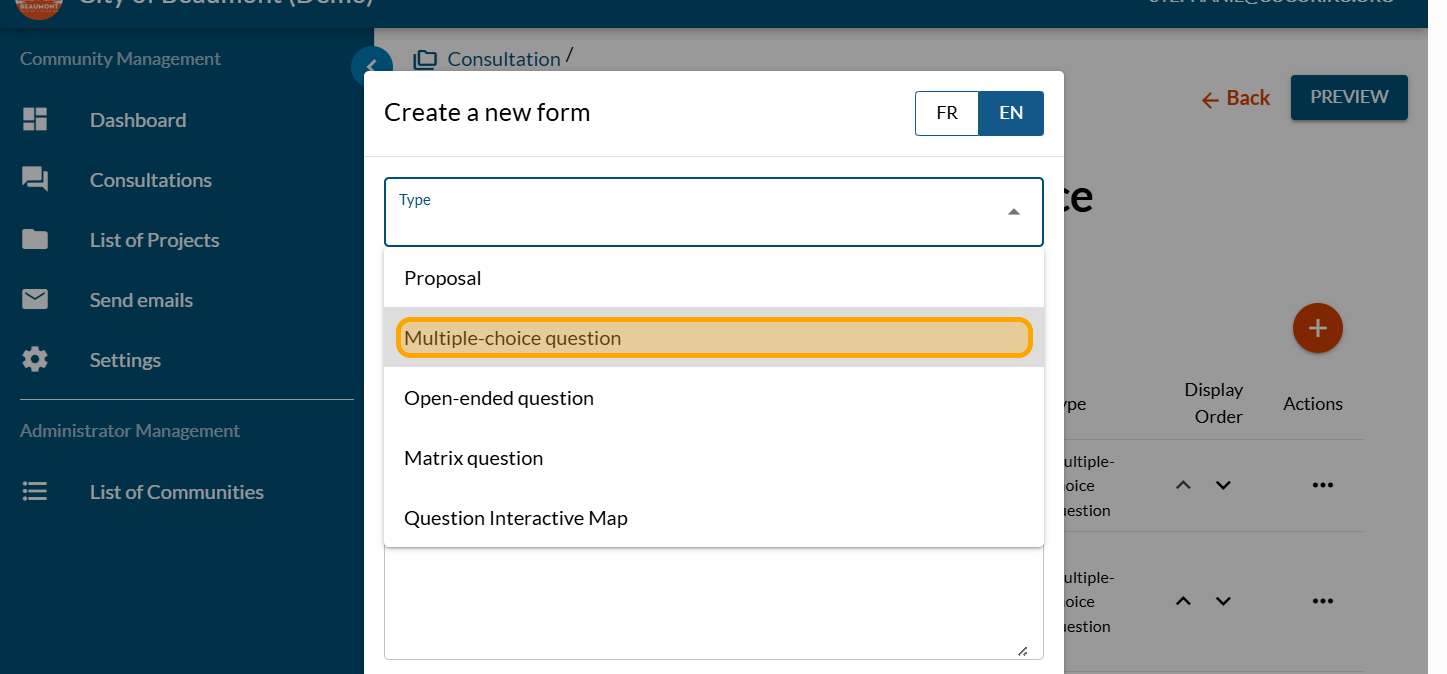Go to Consultation breadcrumb link

click(x=503, y=59)
